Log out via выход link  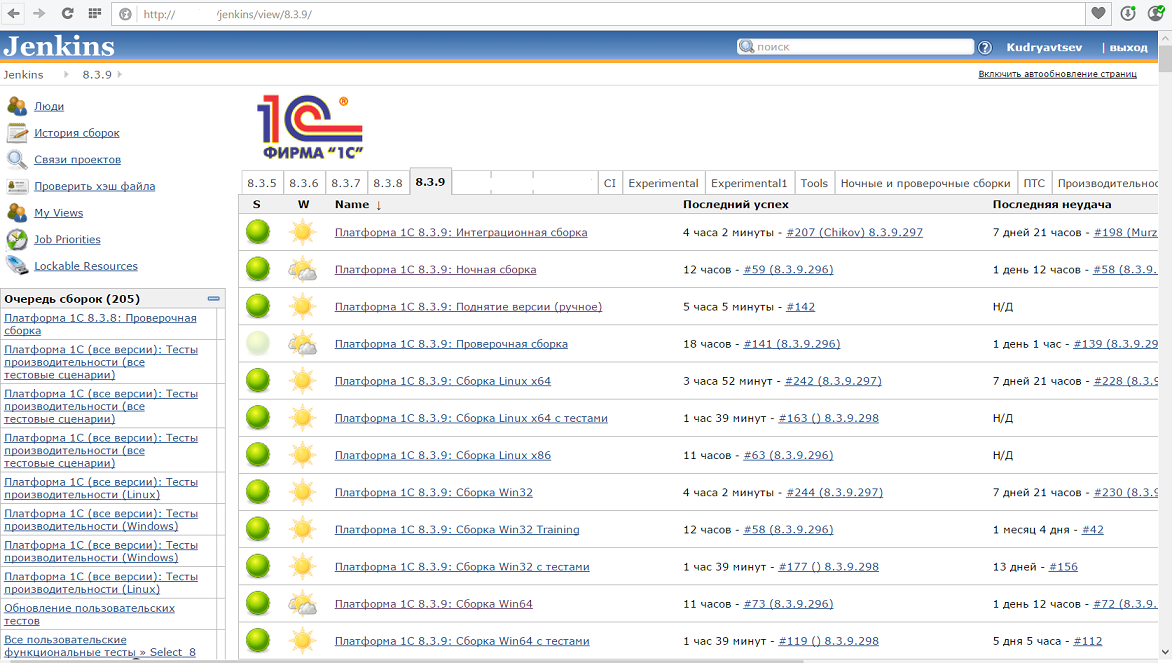1128,47
